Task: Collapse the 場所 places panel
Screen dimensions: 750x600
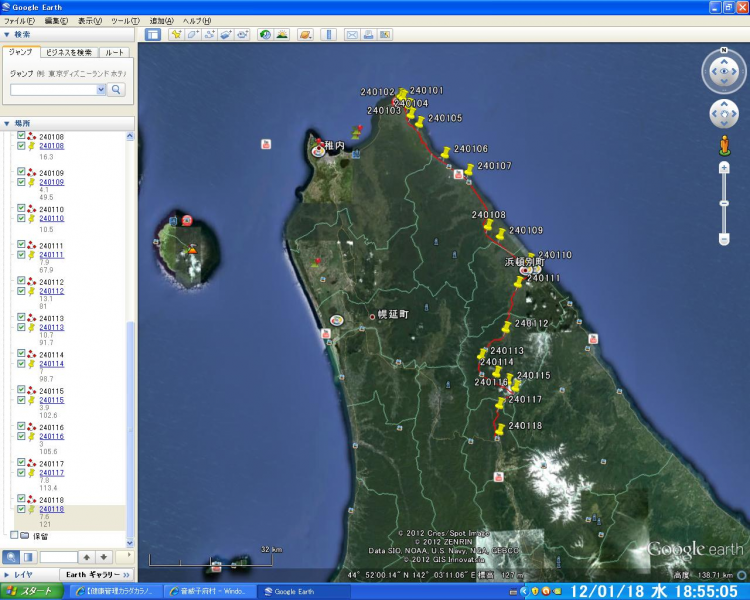Action: (7, 123)
